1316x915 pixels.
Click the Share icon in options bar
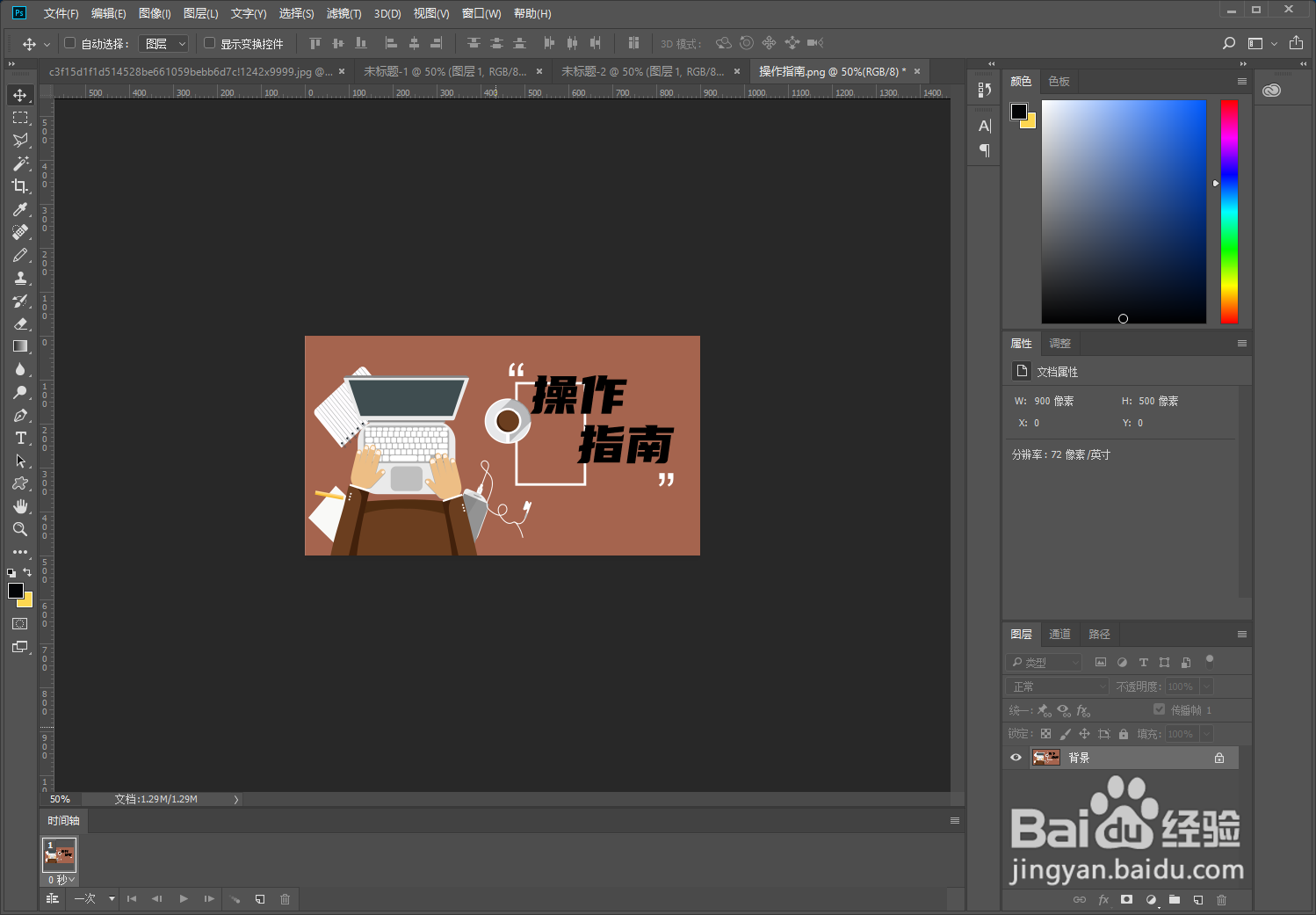(1296, 43)
